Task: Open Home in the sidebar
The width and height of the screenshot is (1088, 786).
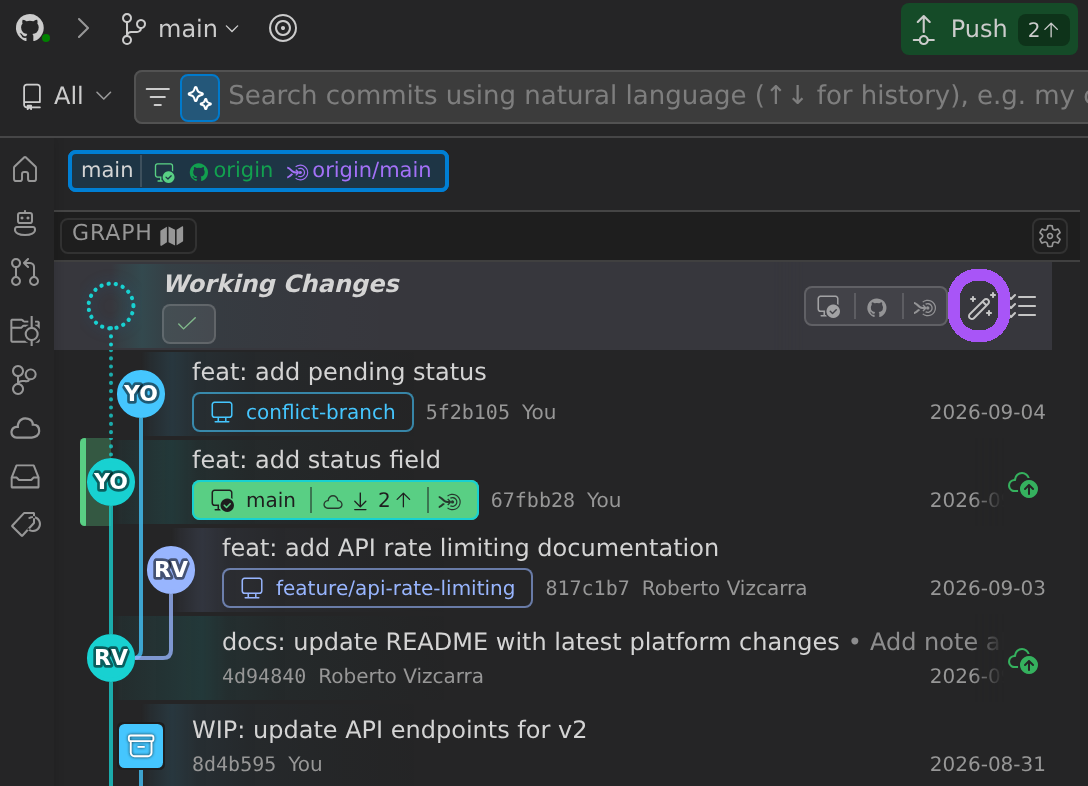Action: point(25,169)
